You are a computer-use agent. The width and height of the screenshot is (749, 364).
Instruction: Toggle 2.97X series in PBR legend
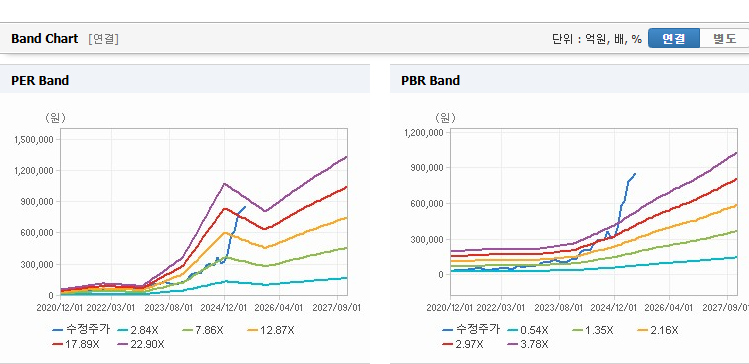(x=463, y=344)
